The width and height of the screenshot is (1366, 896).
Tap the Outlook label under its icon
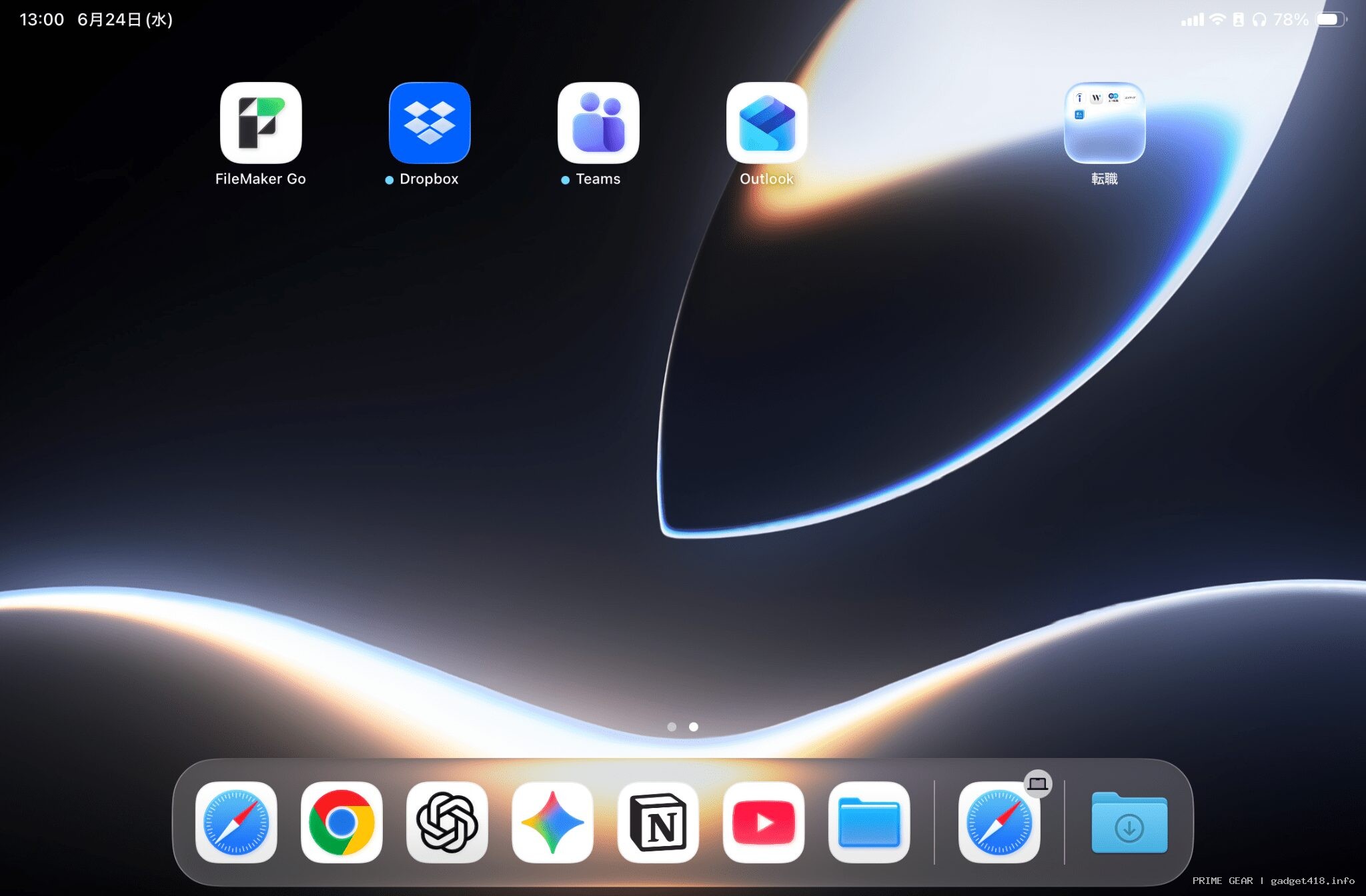(767, 179)
